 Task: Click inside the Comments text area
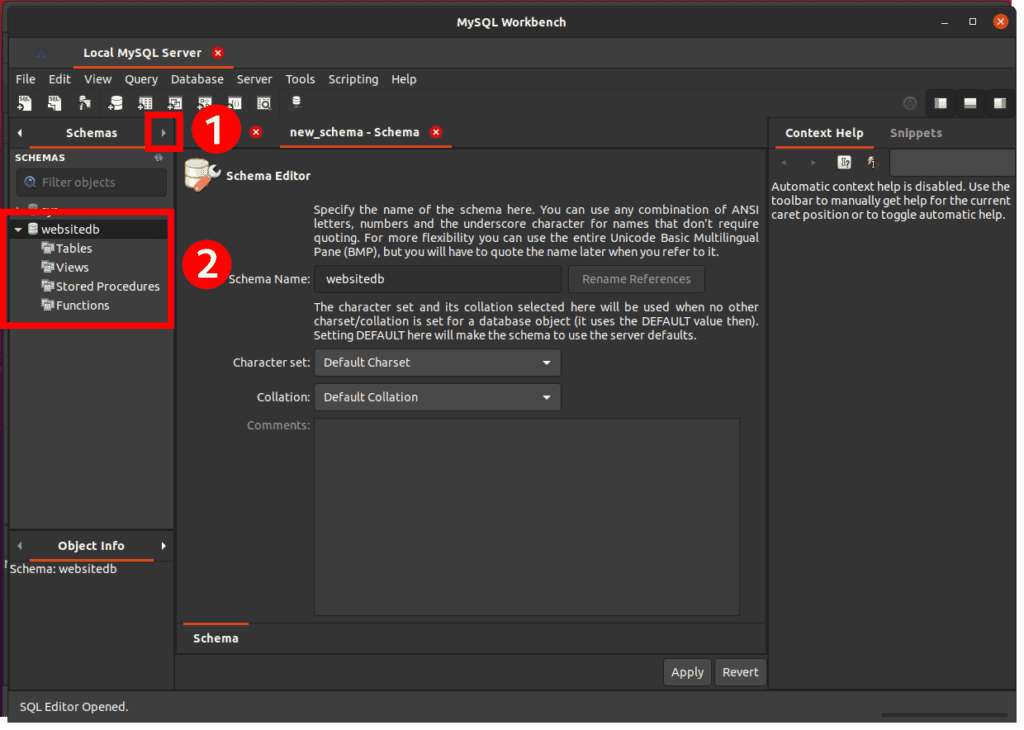(x=526, y=516)
